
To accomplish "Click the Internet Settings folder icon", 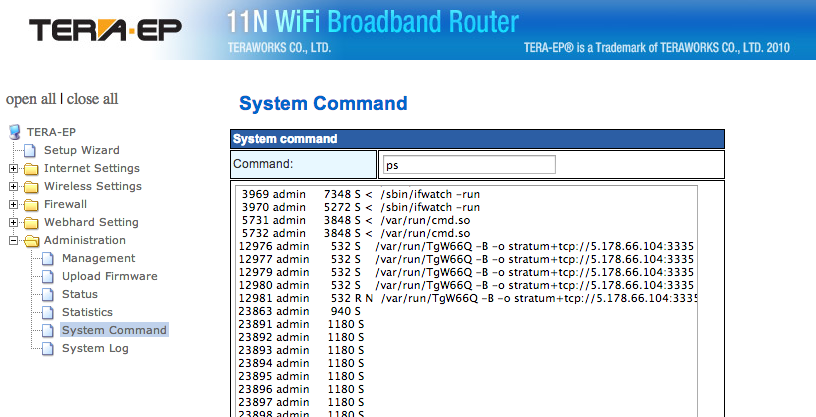I will (x=31, y=169).
